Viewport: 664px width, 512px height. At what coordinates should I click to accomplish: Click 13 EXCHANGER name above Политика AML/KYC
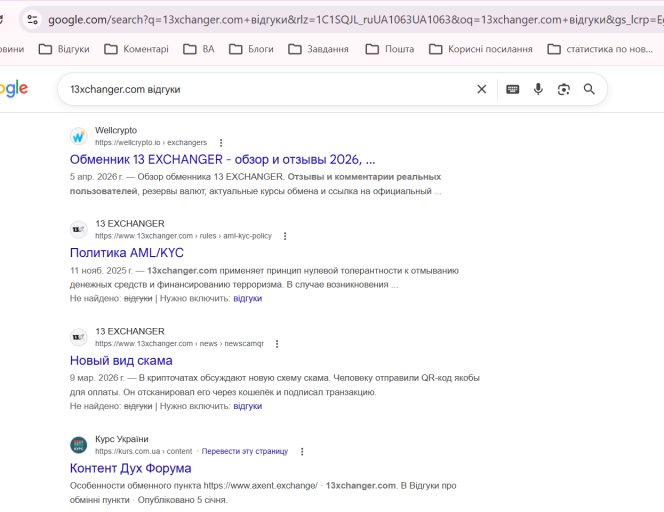130,224
